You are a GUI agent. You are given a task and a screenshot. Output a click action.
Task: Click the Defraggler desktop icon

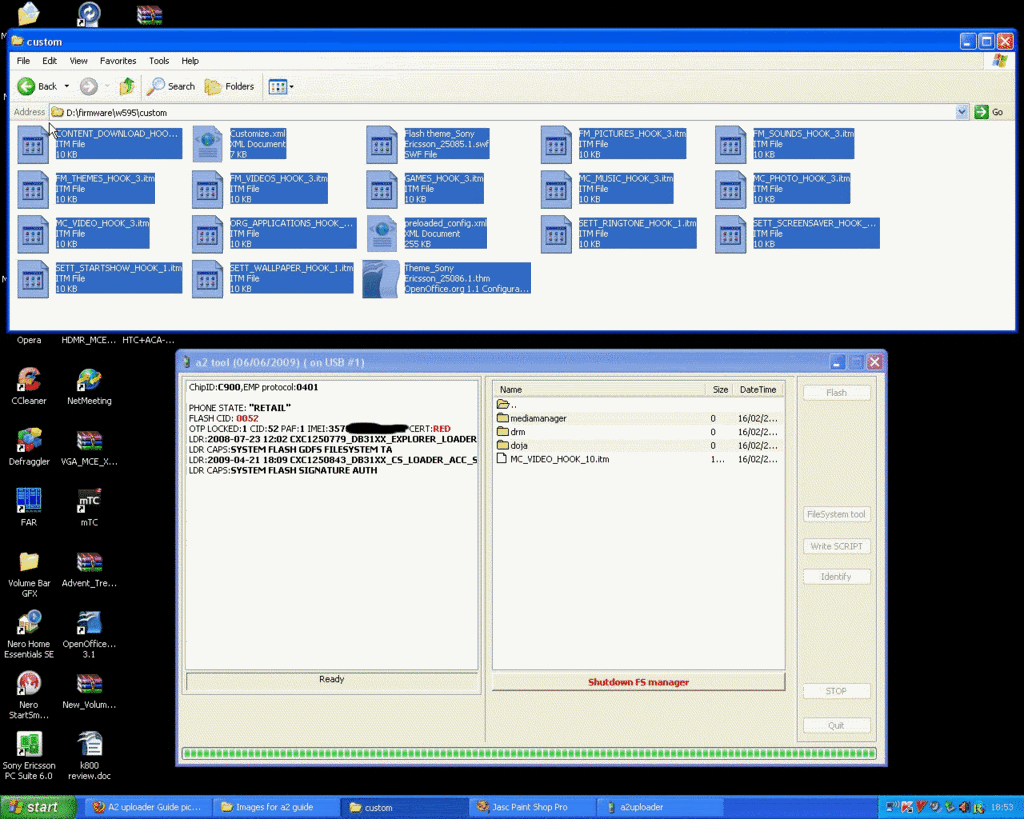[x=29, y=441]
